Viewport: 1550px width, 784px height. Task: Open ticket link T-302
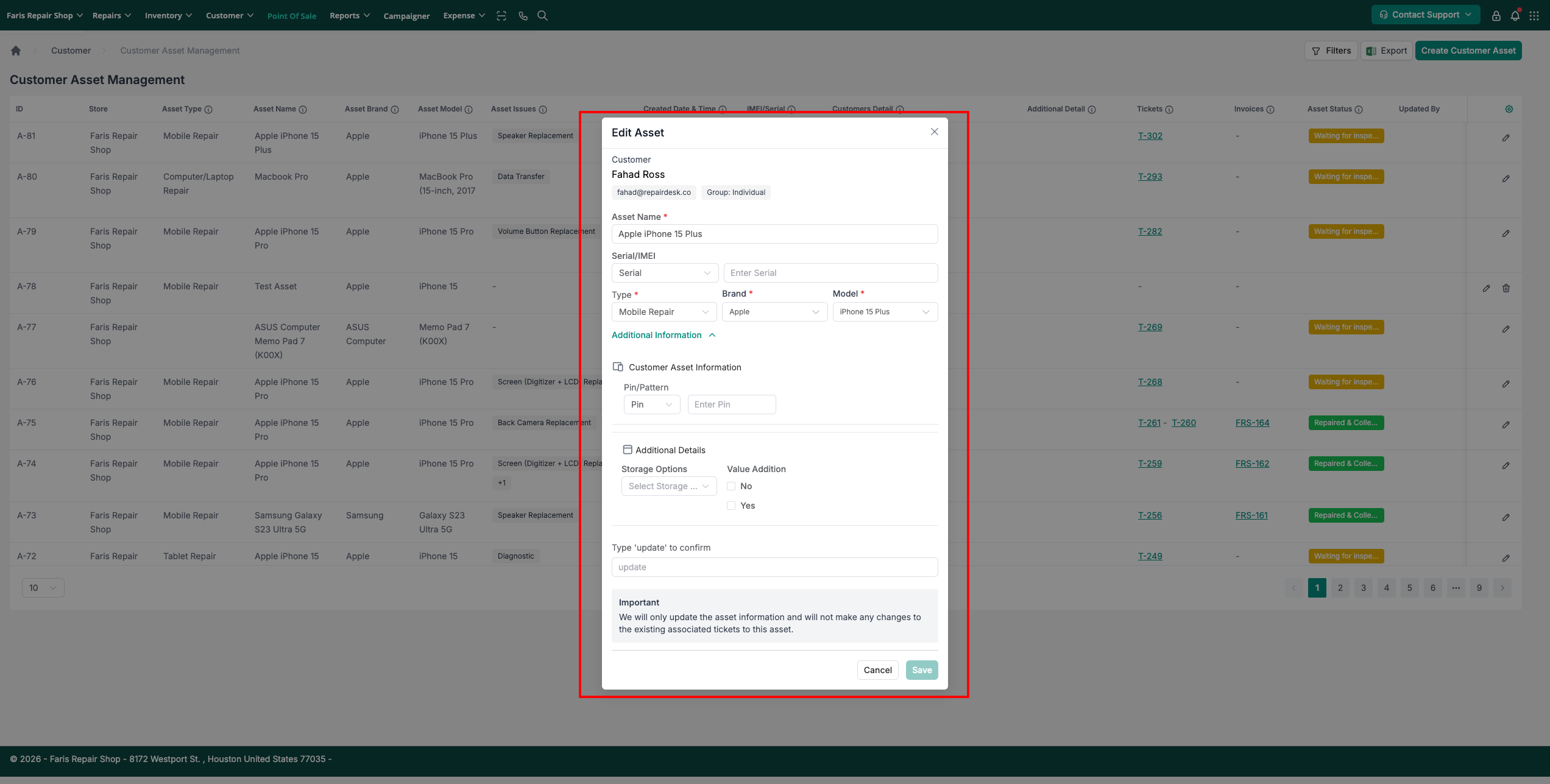1150,136
